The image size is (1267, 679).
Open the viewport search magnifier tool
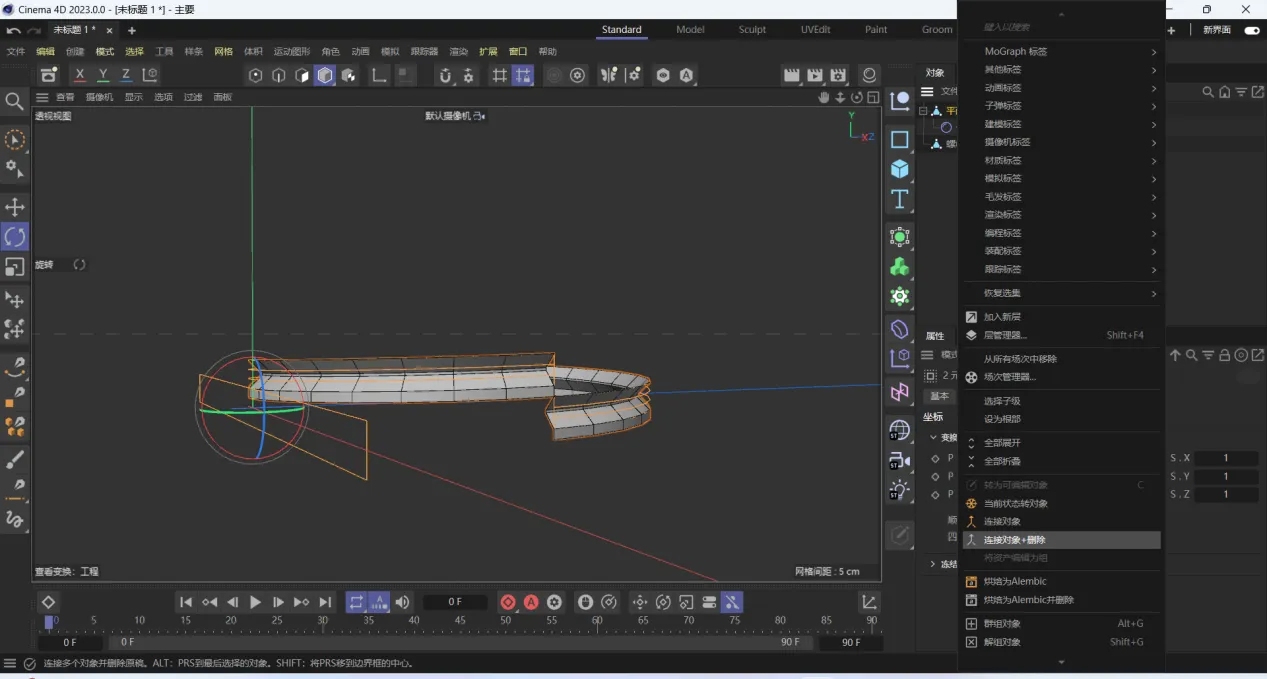tap(14, 101)
